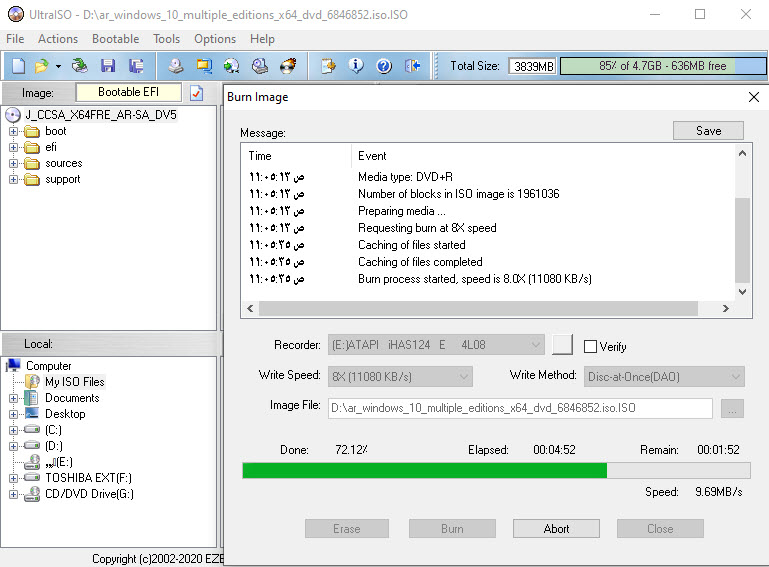Select the efi folder in image tree
This screenshot has width=769, height=567.
pyautogui.click(x=51, y=147)
